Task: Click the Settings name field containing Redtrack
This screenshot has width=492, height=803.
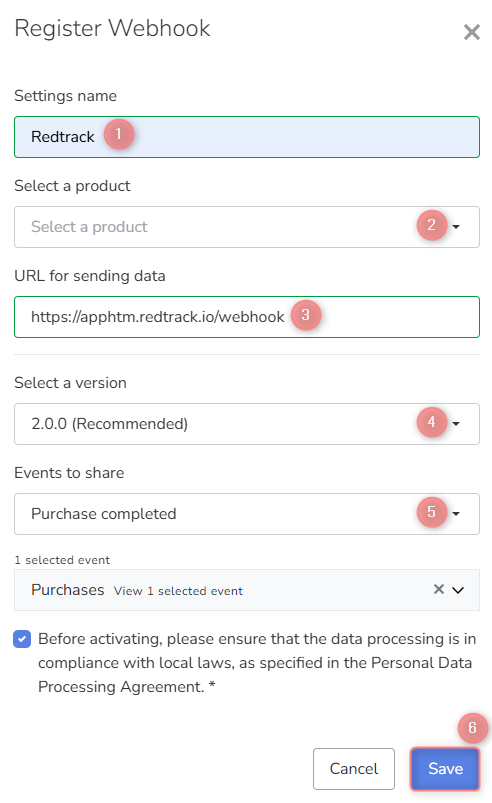Action: click(x=247, y=137)
